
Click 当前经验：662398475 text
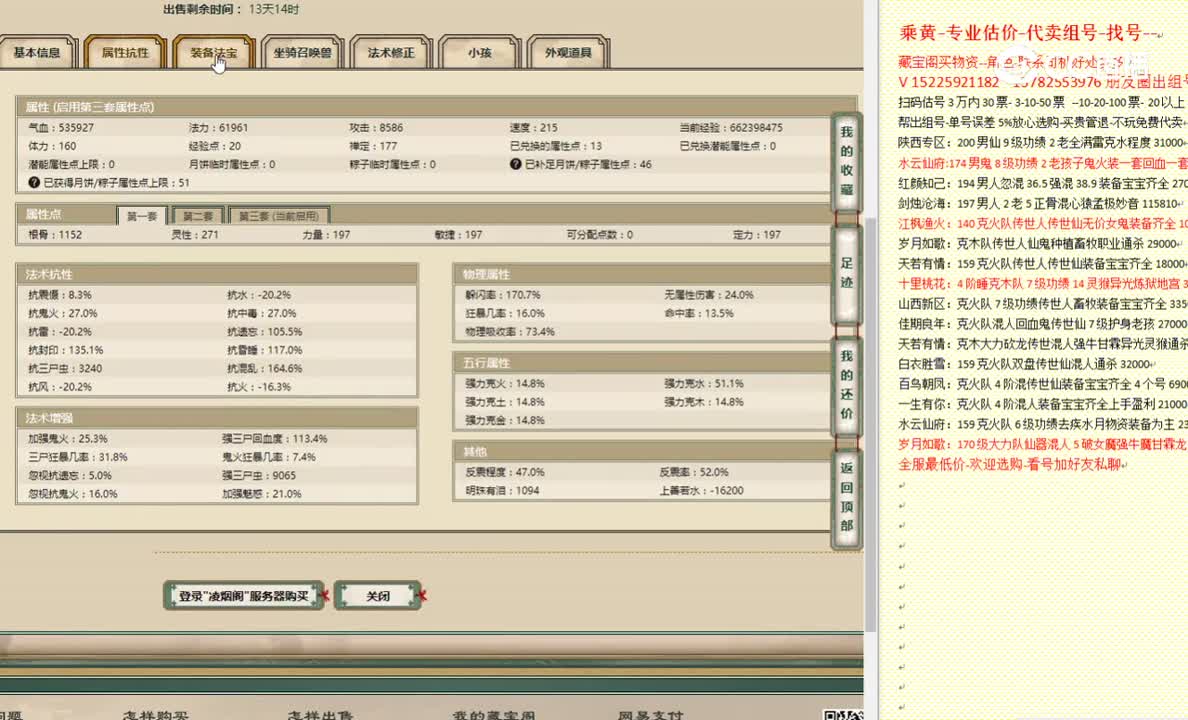(x=731, y=127)
